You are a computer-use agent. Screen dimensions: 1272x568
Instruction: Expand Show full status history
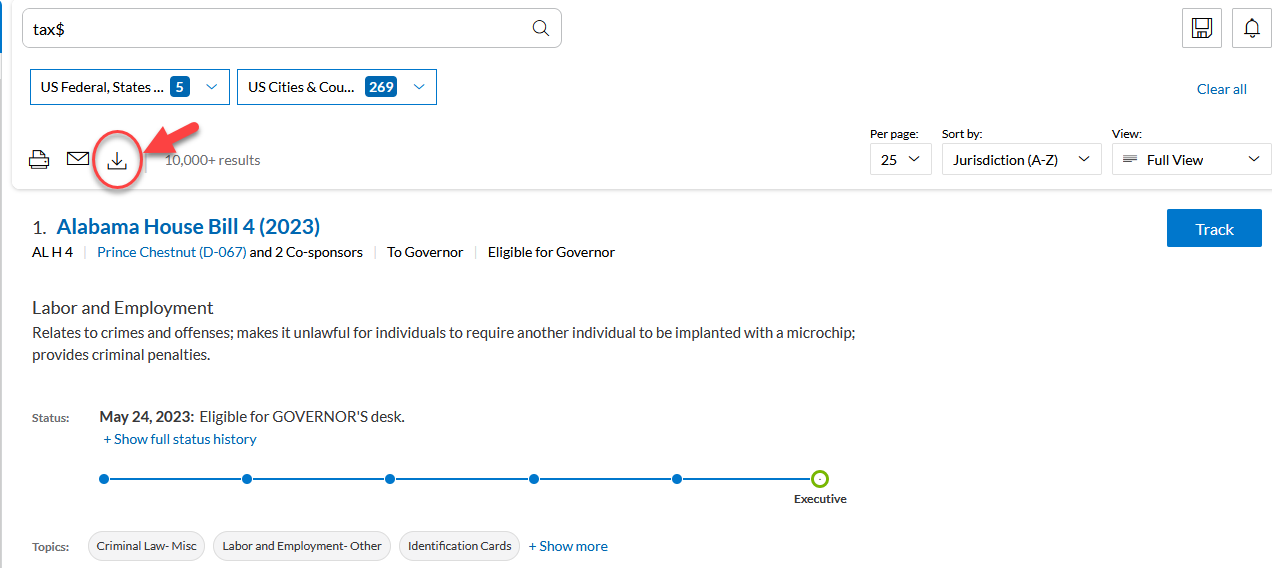(x=180, y=439)
